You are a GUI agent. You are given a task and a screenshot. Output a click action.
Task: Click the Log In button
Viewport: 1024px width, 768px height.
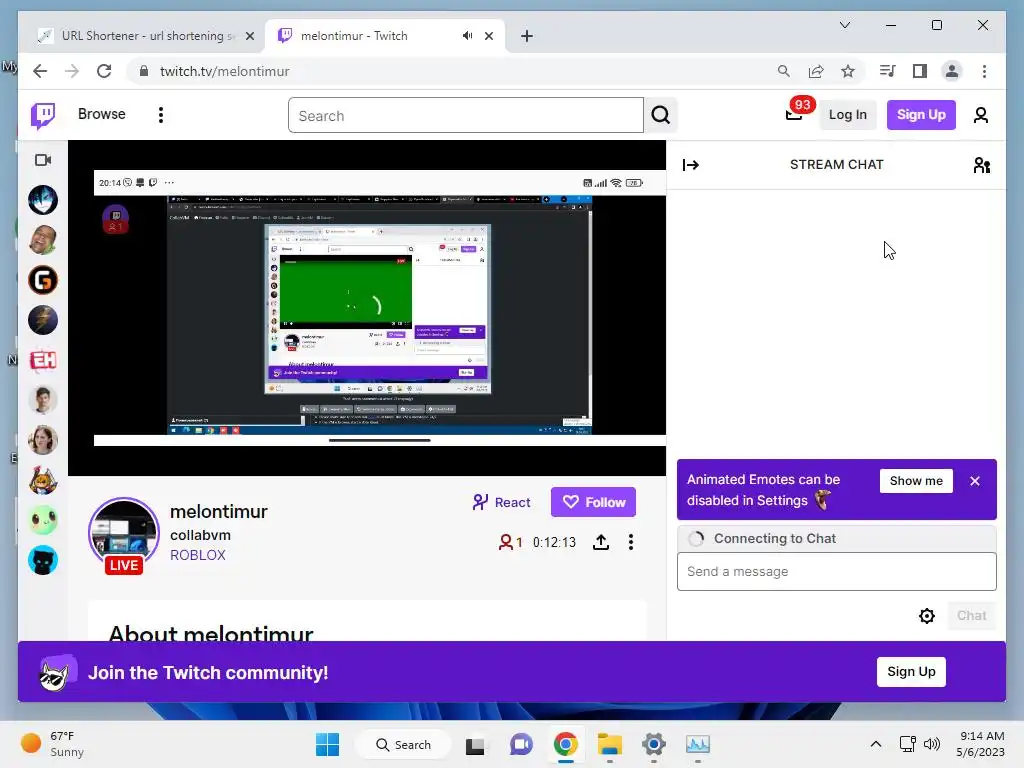[847, 115]
